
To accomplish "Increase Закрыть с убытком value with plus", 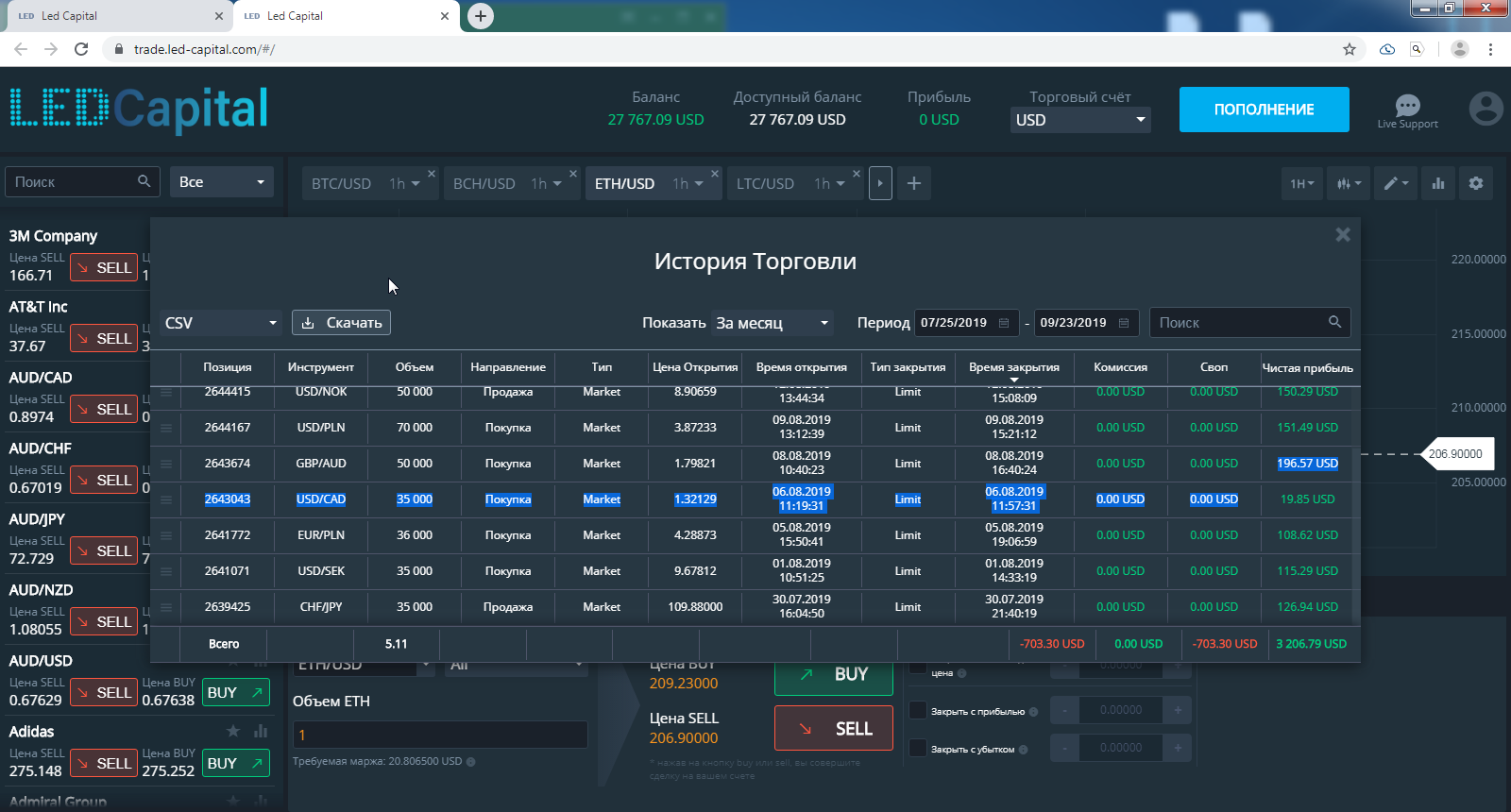I will [1178, 748].
